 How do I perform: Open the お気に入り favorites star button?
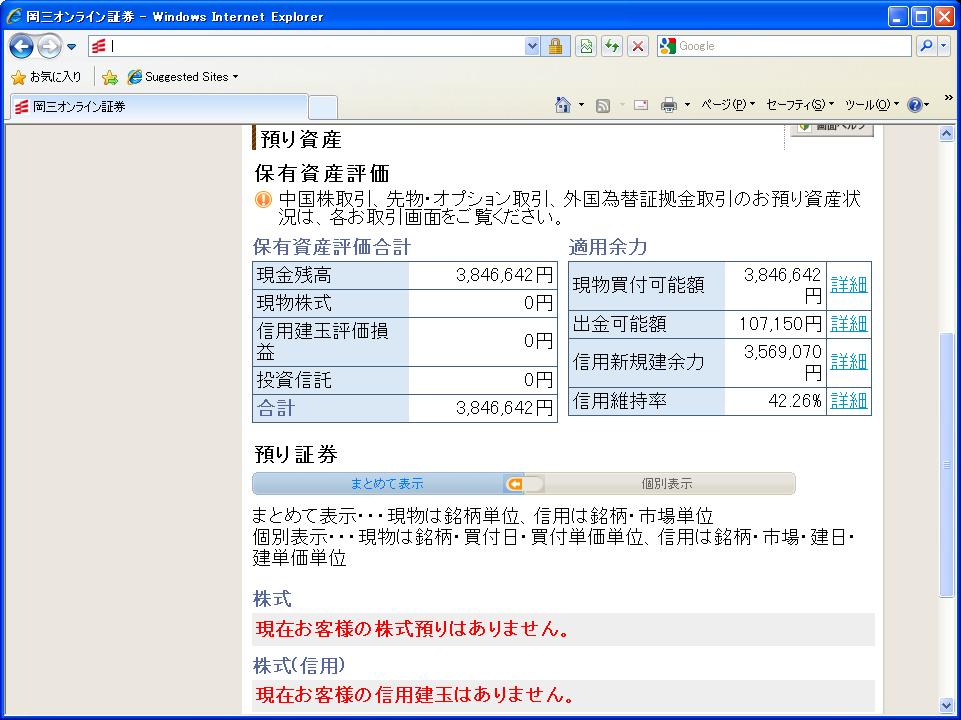coord(46,77)
